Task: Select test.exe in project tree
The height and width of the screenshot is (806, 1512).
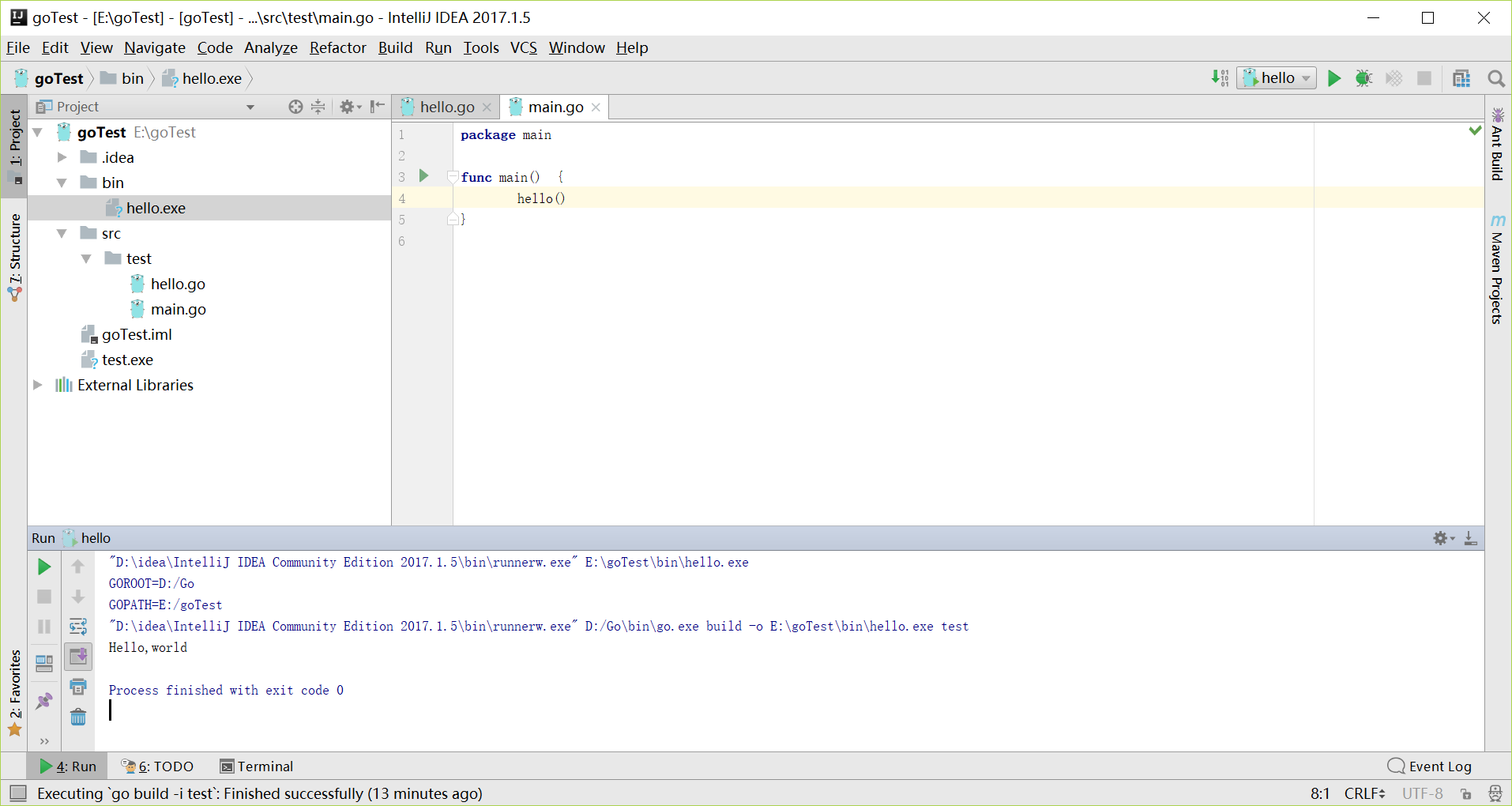Action: (x=127, y=360)
